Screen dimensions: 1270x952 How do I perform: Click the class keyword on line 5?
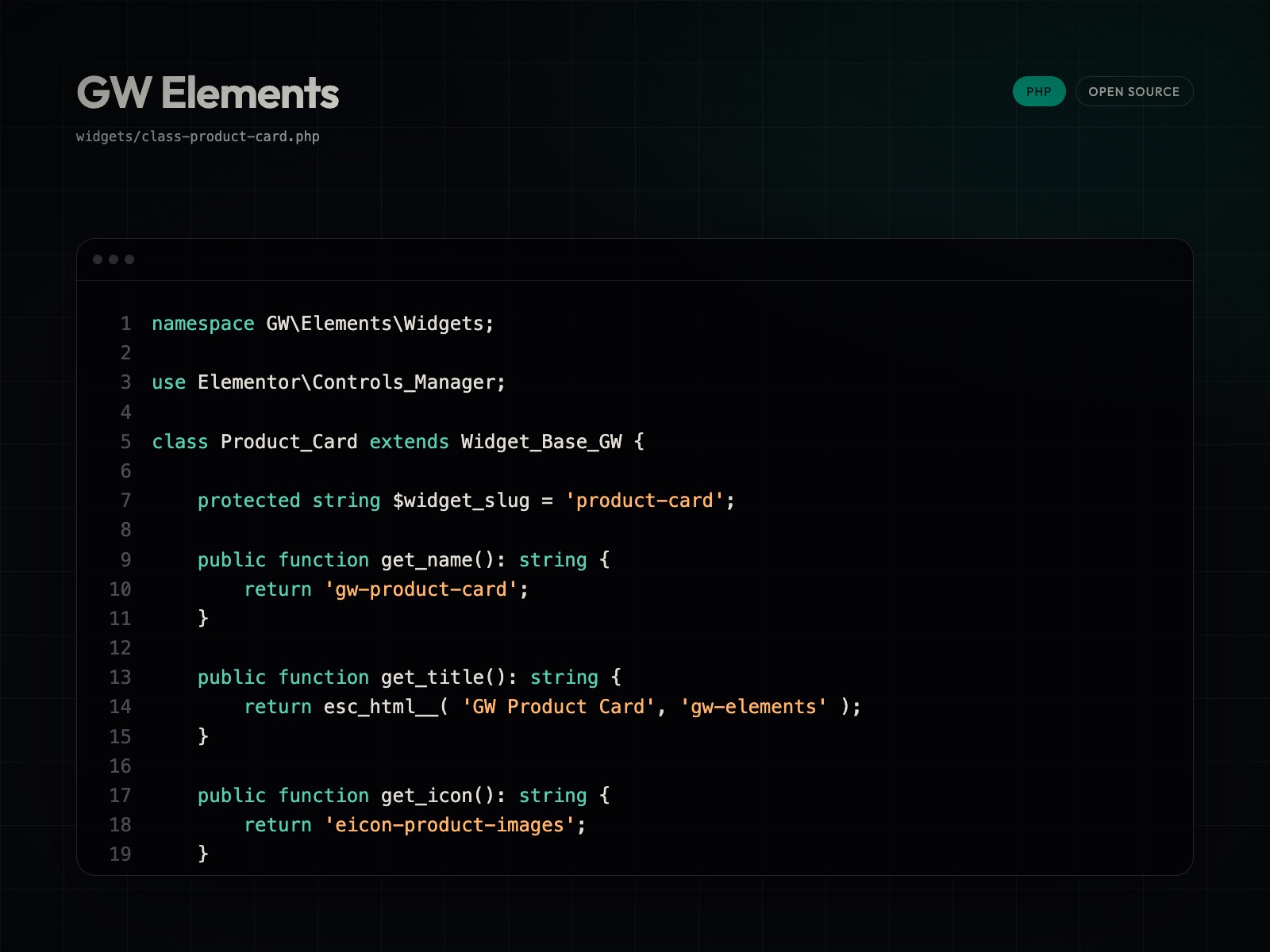click(180, 442)
